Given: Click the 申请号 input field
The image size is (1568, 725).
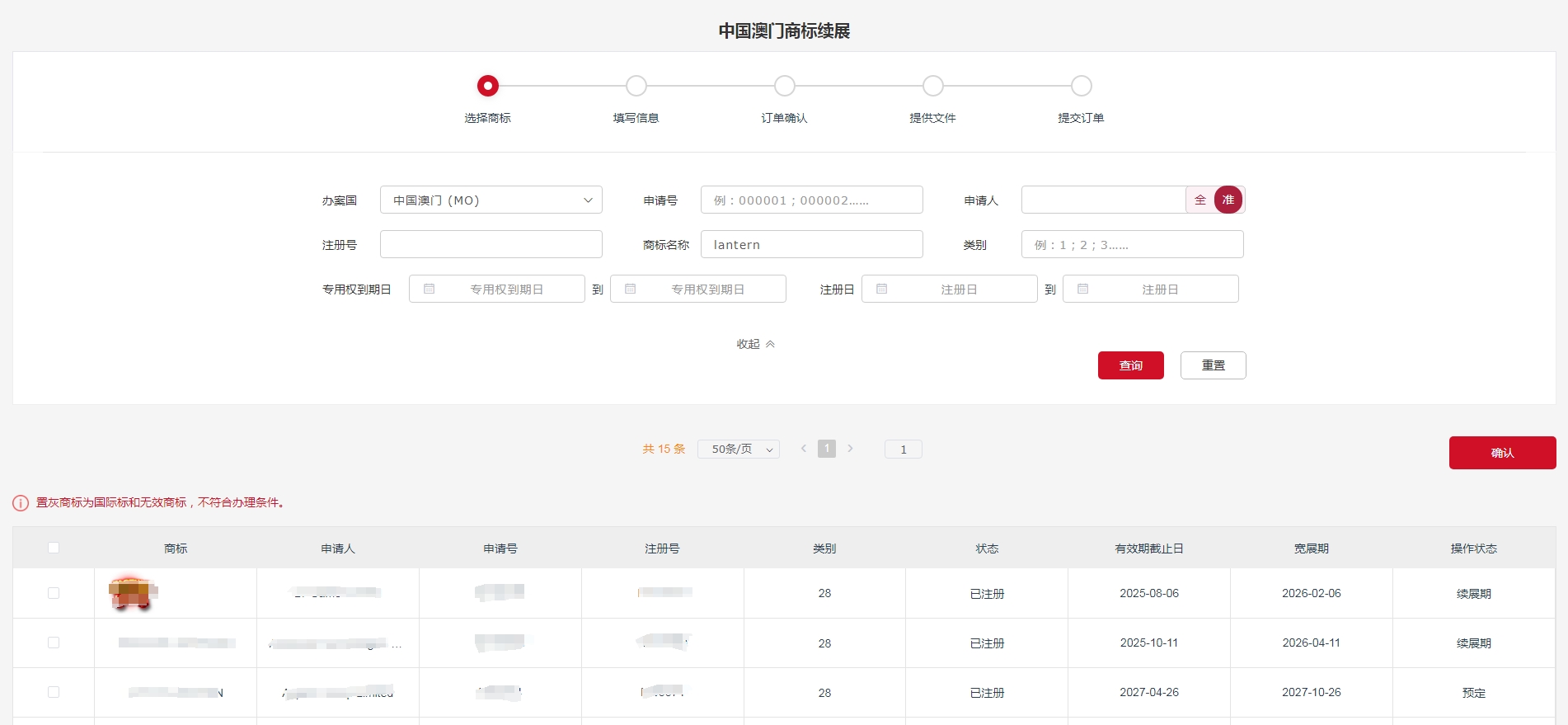Looking at the screenshot, I should point(812,200).
